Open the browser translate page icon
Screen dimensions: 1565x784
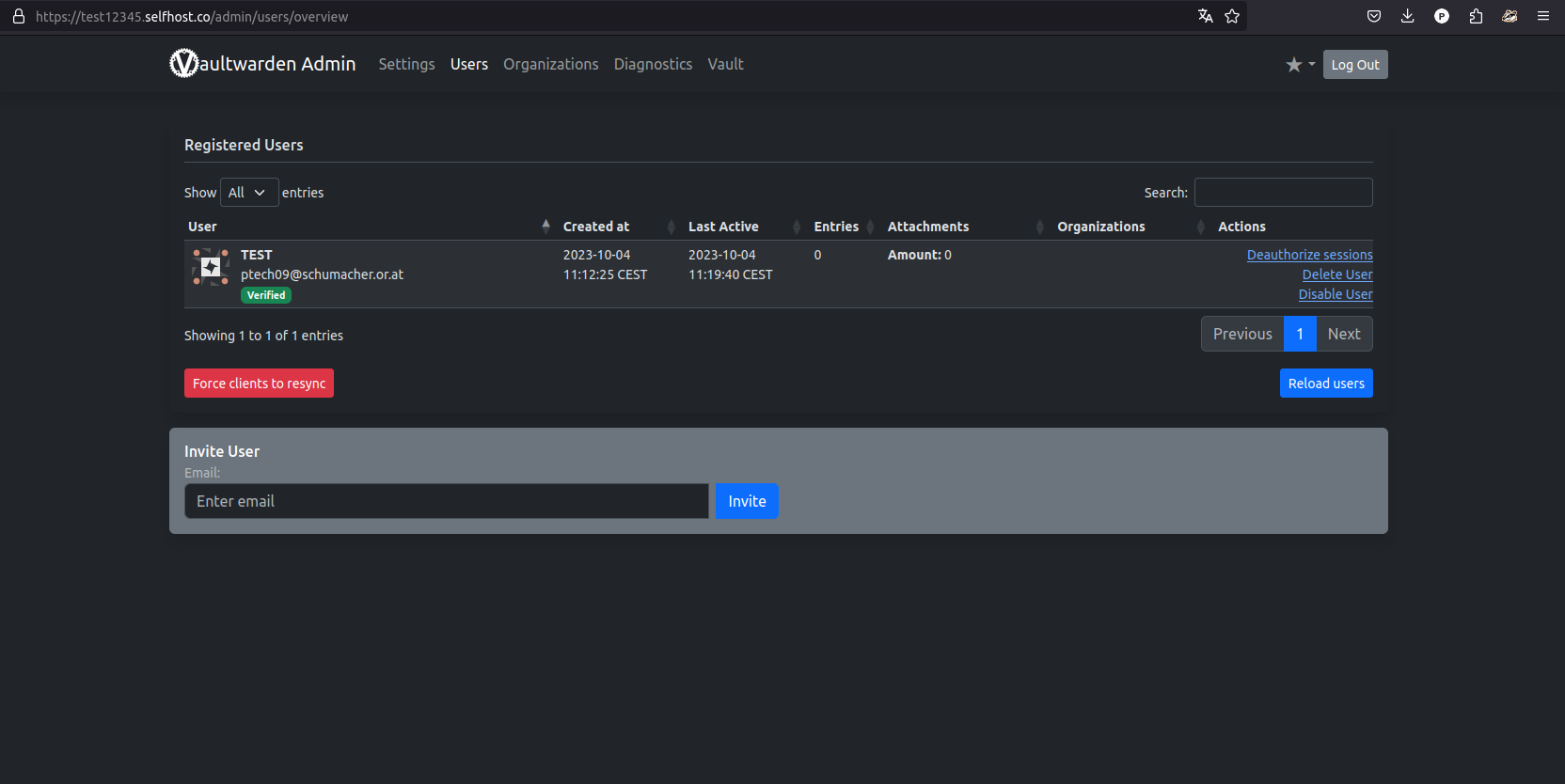pyautogui.click(x=1205, y=16)
